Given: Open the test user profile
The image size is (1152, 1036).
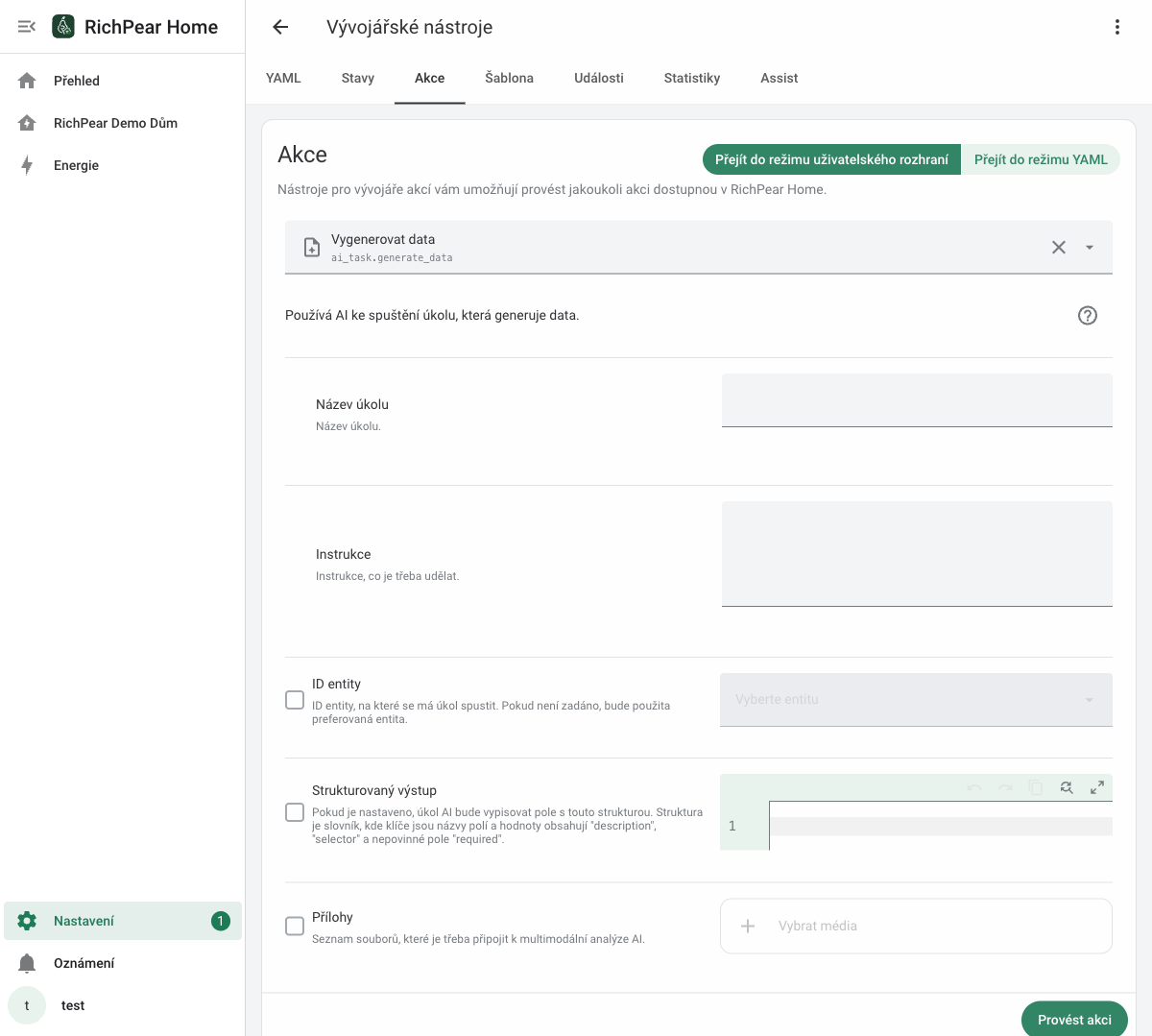Looking at the screenshot, I should (123, 1005).
